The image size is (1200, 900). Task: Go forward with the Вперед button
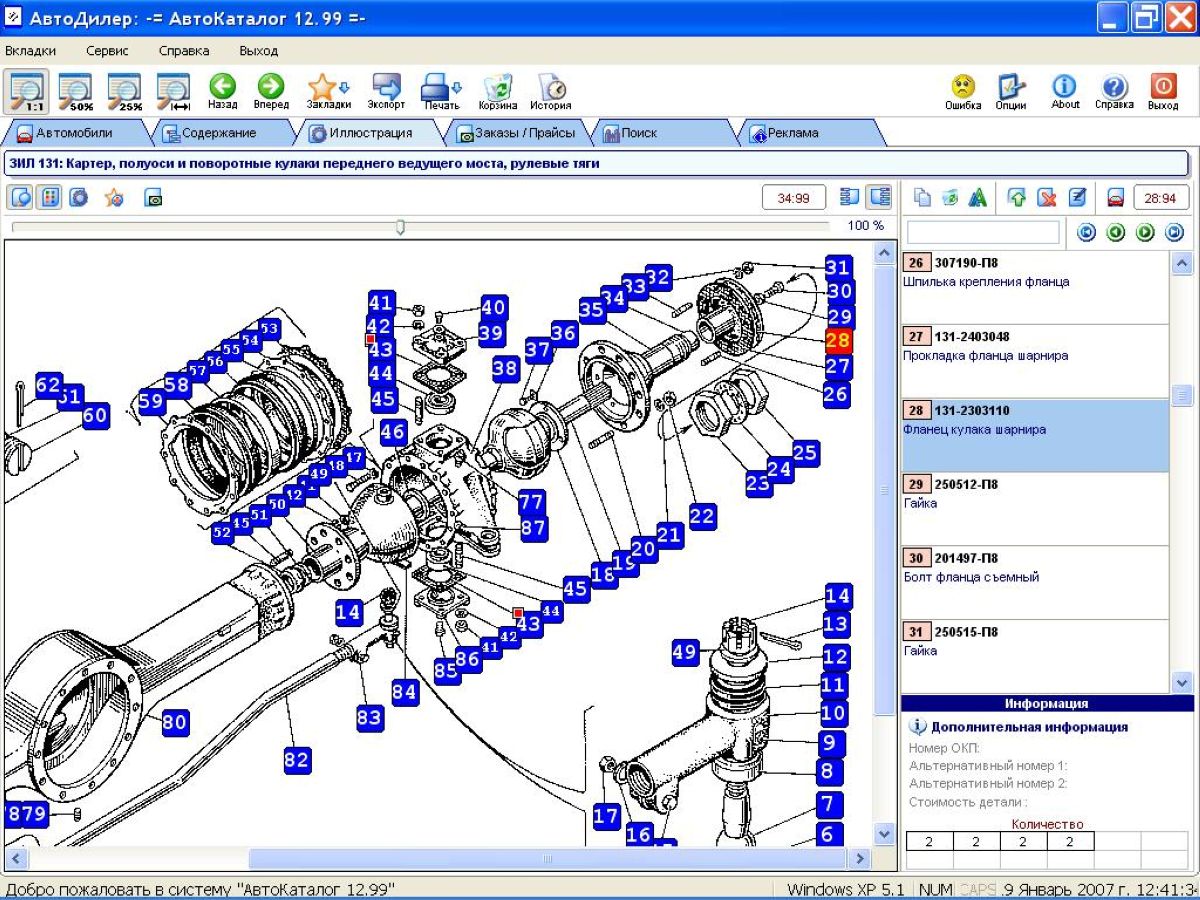coord(271,91)
